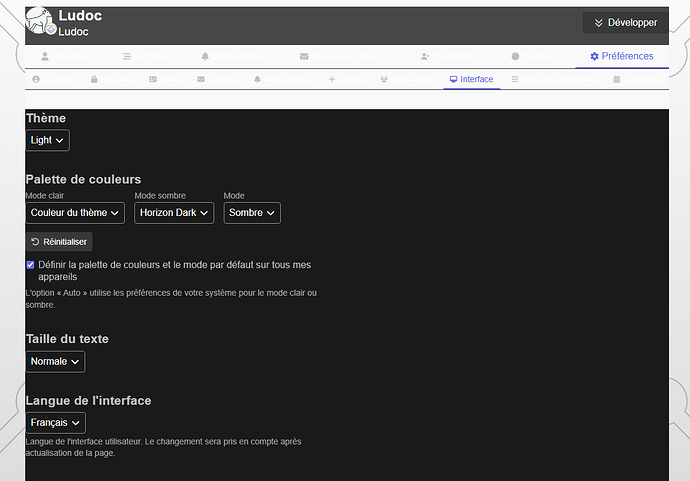Open the Taille du texte Normale dropdown
Screen dimensions: 690x481
(x=55, y=362)
